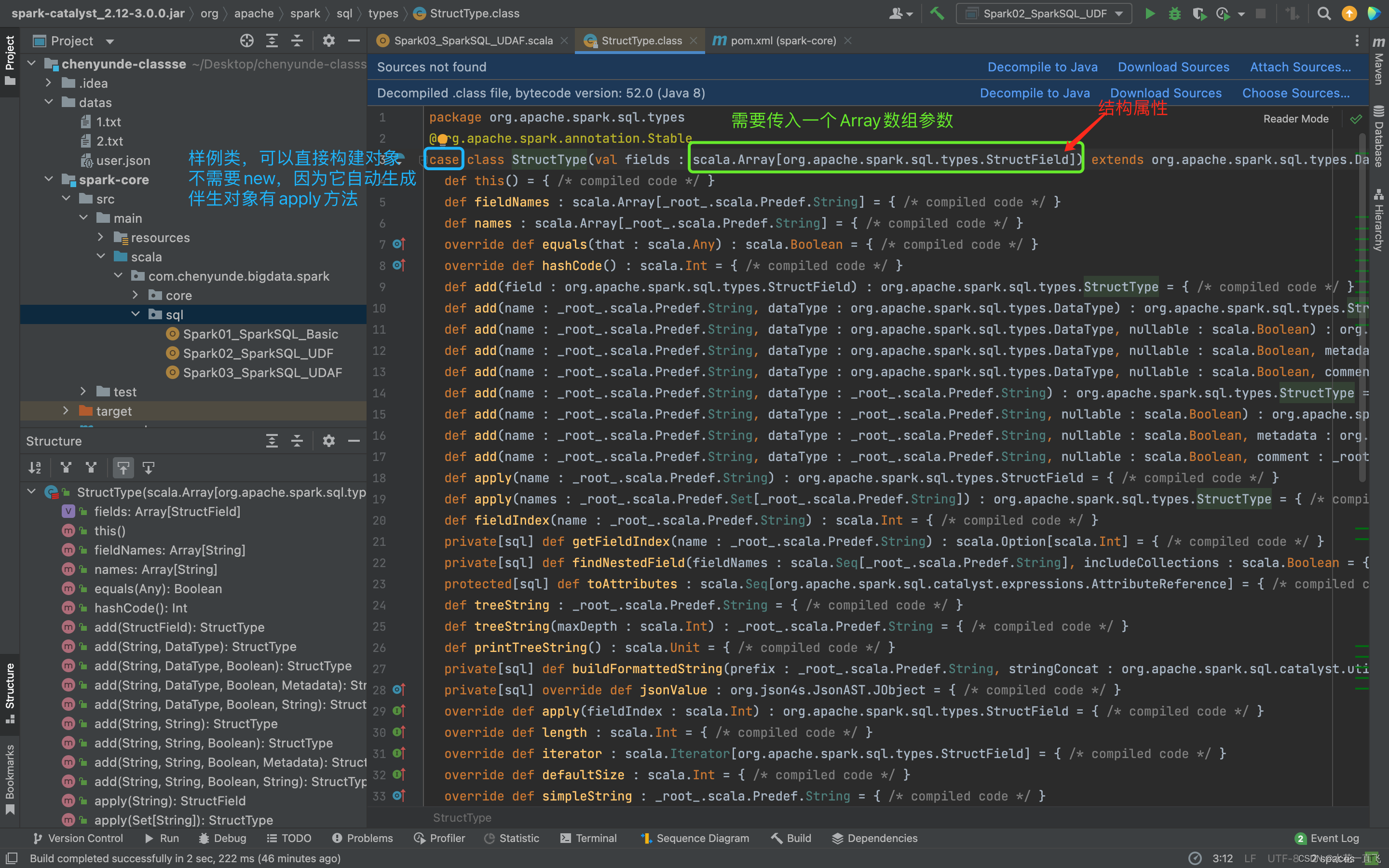Expand the core package

[136, 295]
